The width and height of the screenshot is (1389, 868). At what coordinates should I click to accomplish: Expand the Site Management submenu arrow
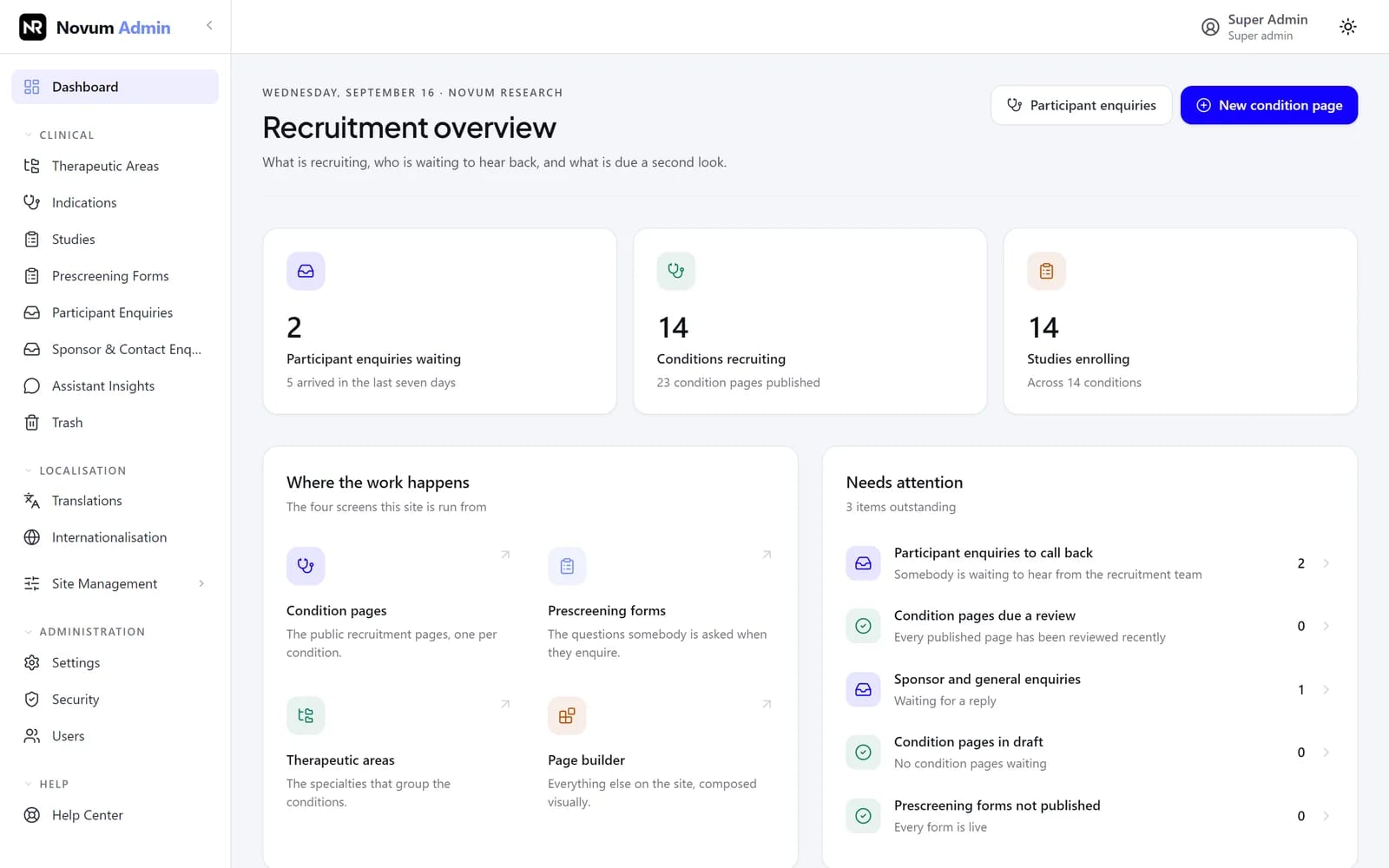click(x=201, y=583)
